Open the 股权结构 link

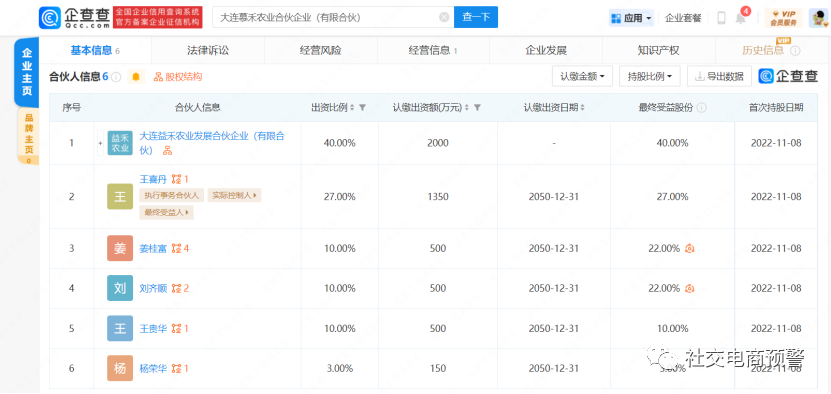point(178,77)
